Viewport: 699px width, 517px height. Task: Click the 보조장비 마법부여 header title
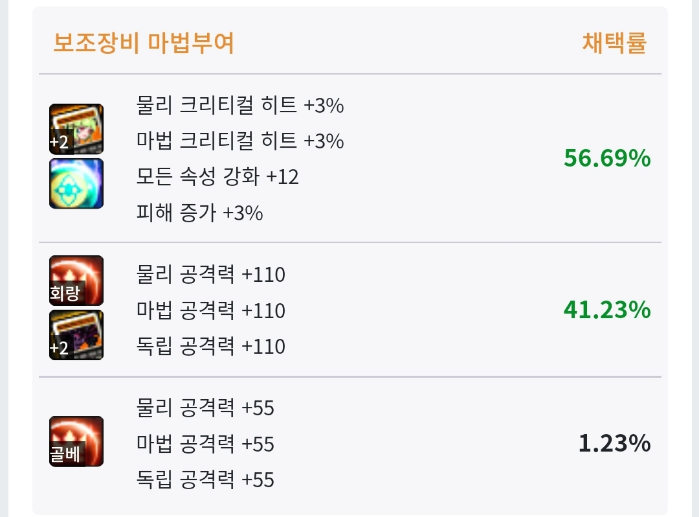click(x=143, y=43)
